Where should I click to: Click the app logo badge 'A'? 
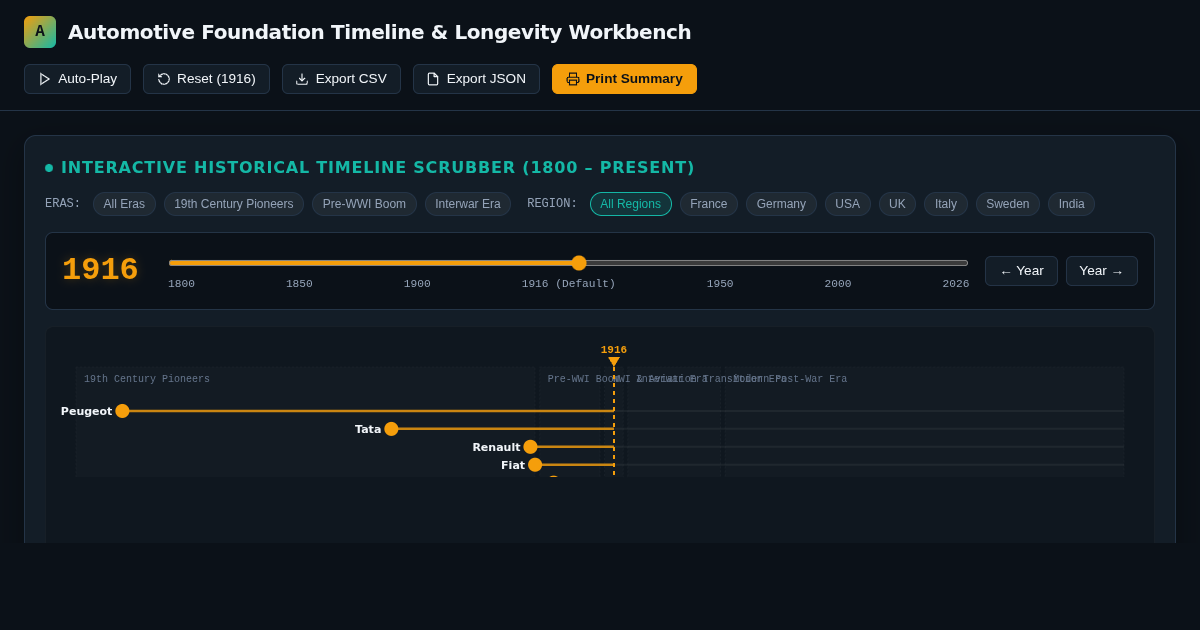tap(40, 32)
